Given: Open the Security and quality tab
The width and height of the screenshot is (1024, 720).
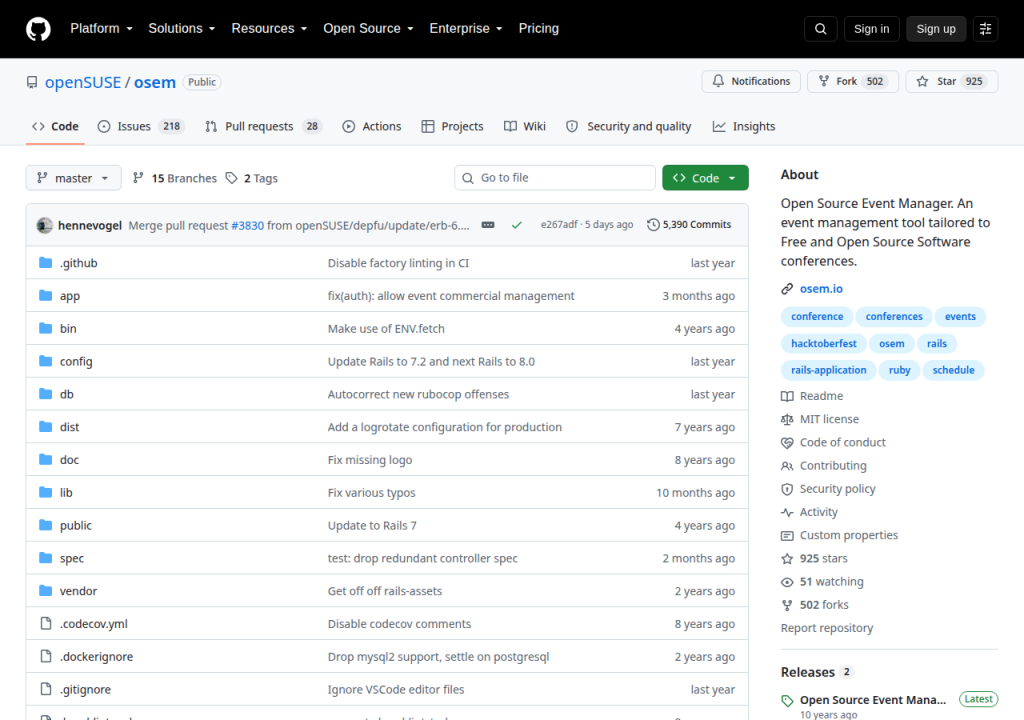Looking at the screenshot, I should pos(628,126).
